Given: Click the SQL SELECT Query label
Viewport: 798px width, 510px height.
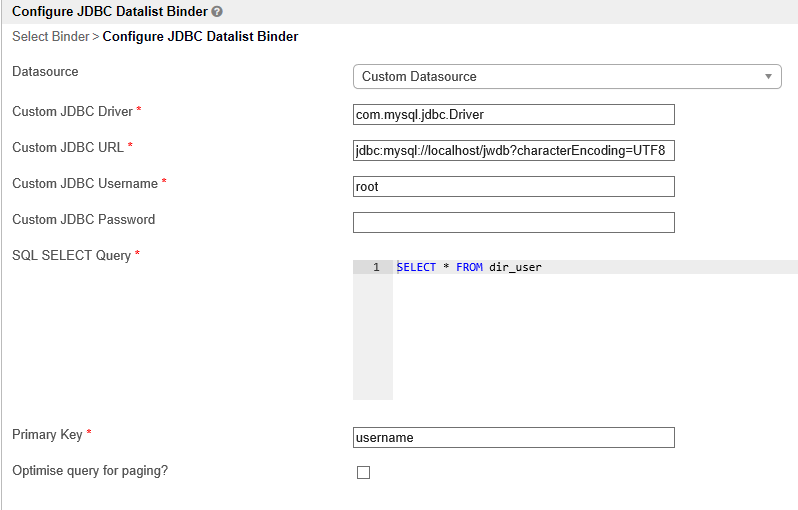Looking at the screenshot, I should (x=71, y=256).
